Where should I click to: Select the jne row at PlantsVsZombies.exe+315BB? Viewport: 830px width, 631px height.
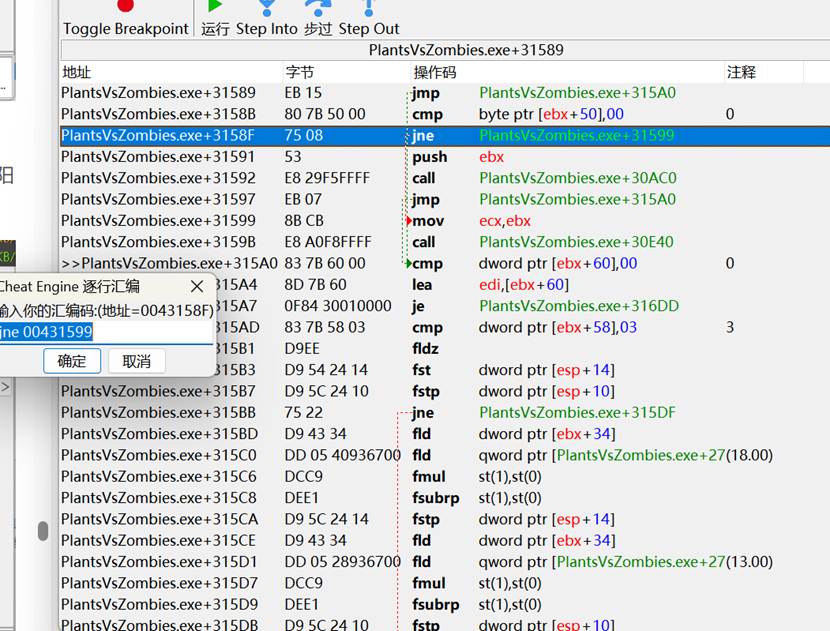click(x=445, y=412)
